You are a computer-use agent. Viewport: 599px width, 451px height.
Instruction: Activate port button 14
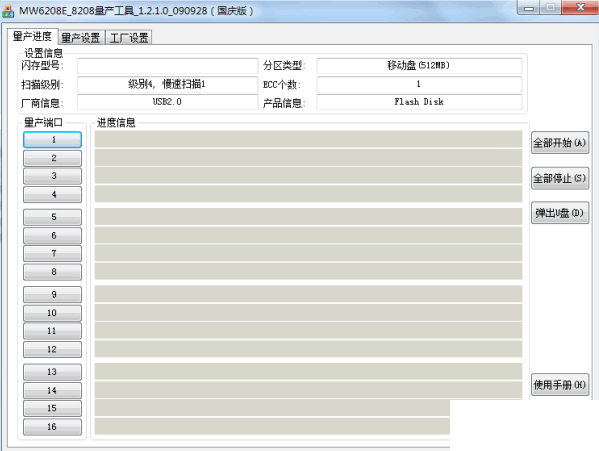[52, 390]
